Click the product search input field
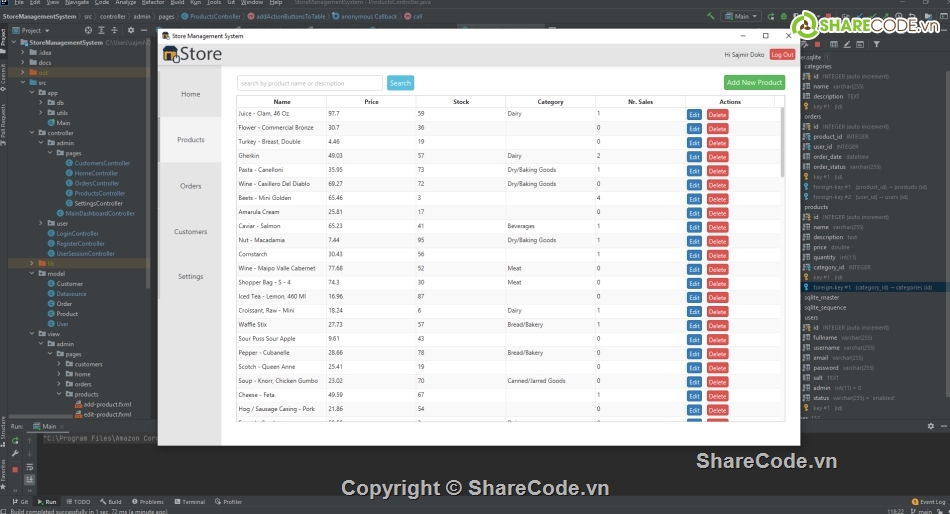The image size is (950, 514). [x=309, y=83]
